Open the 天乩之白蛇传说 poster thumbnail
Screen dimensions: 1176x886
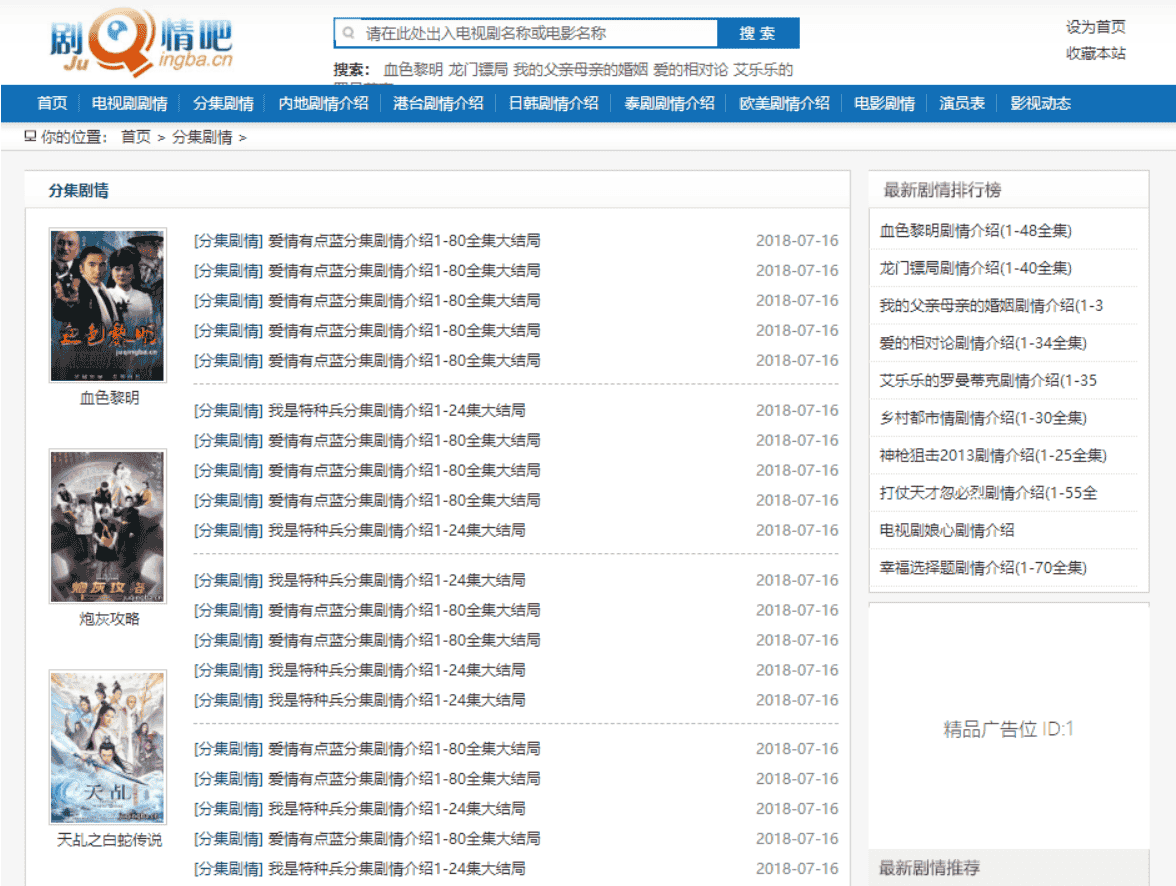point(108,747)
